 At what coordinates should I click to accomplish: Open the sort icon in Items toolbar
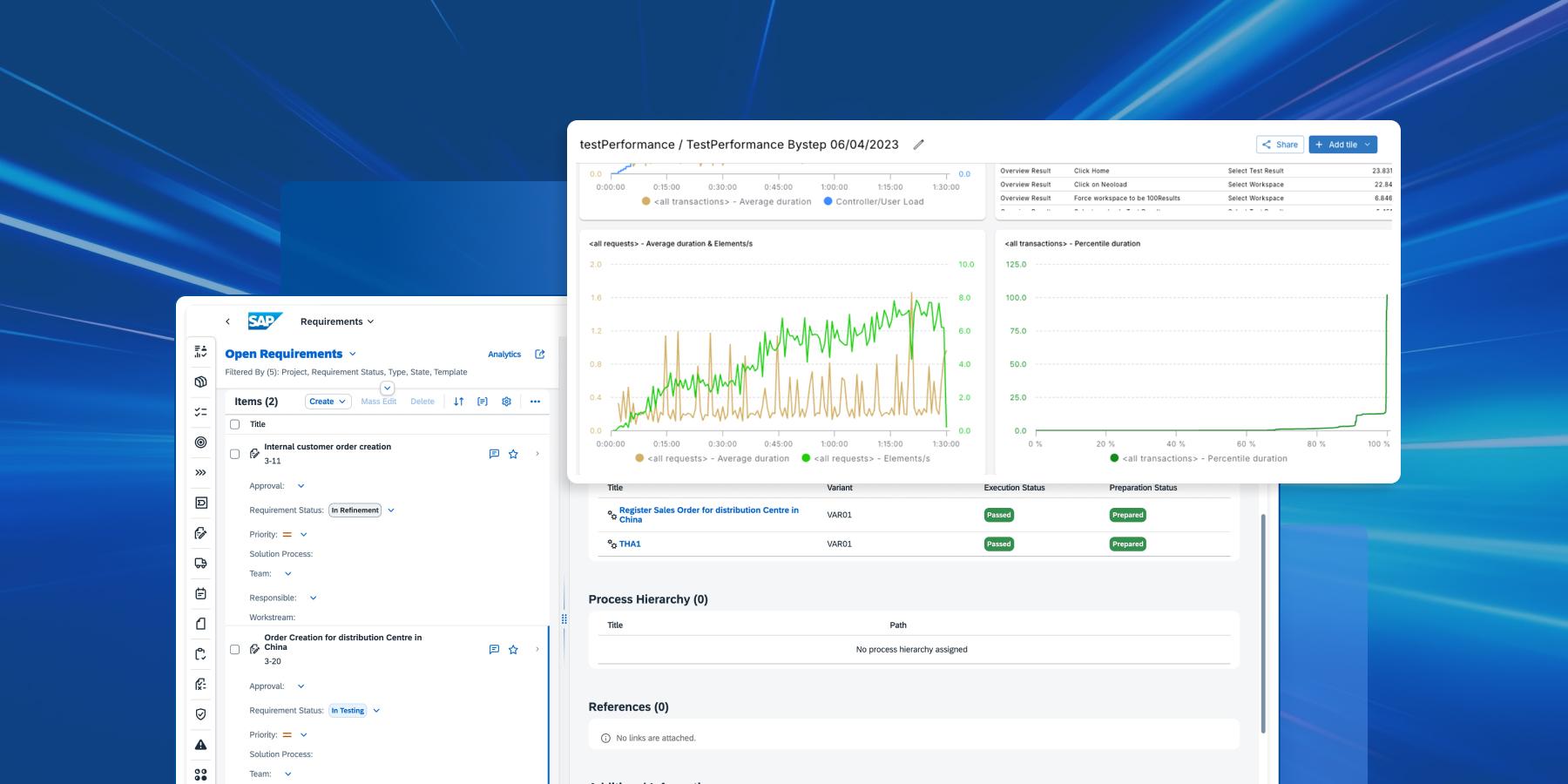point(459,402)
